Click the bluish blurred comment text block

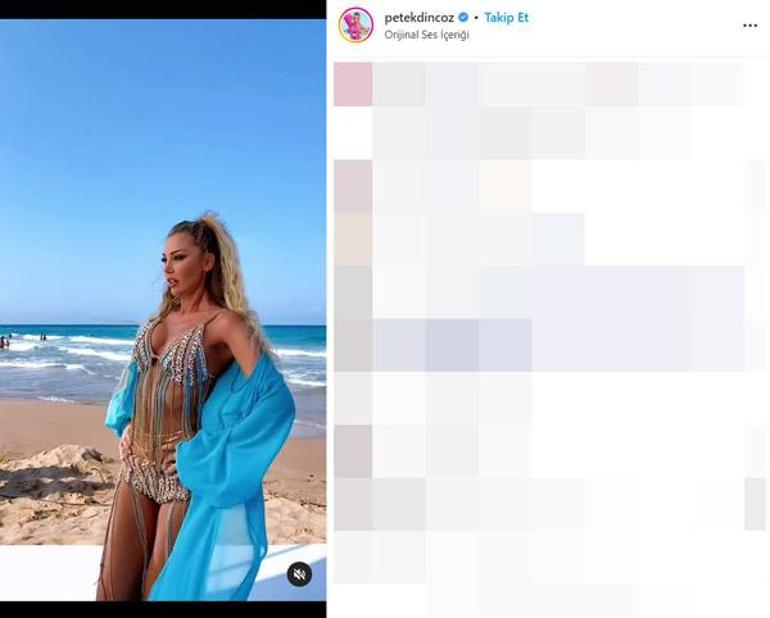click(x=558, y=318)
